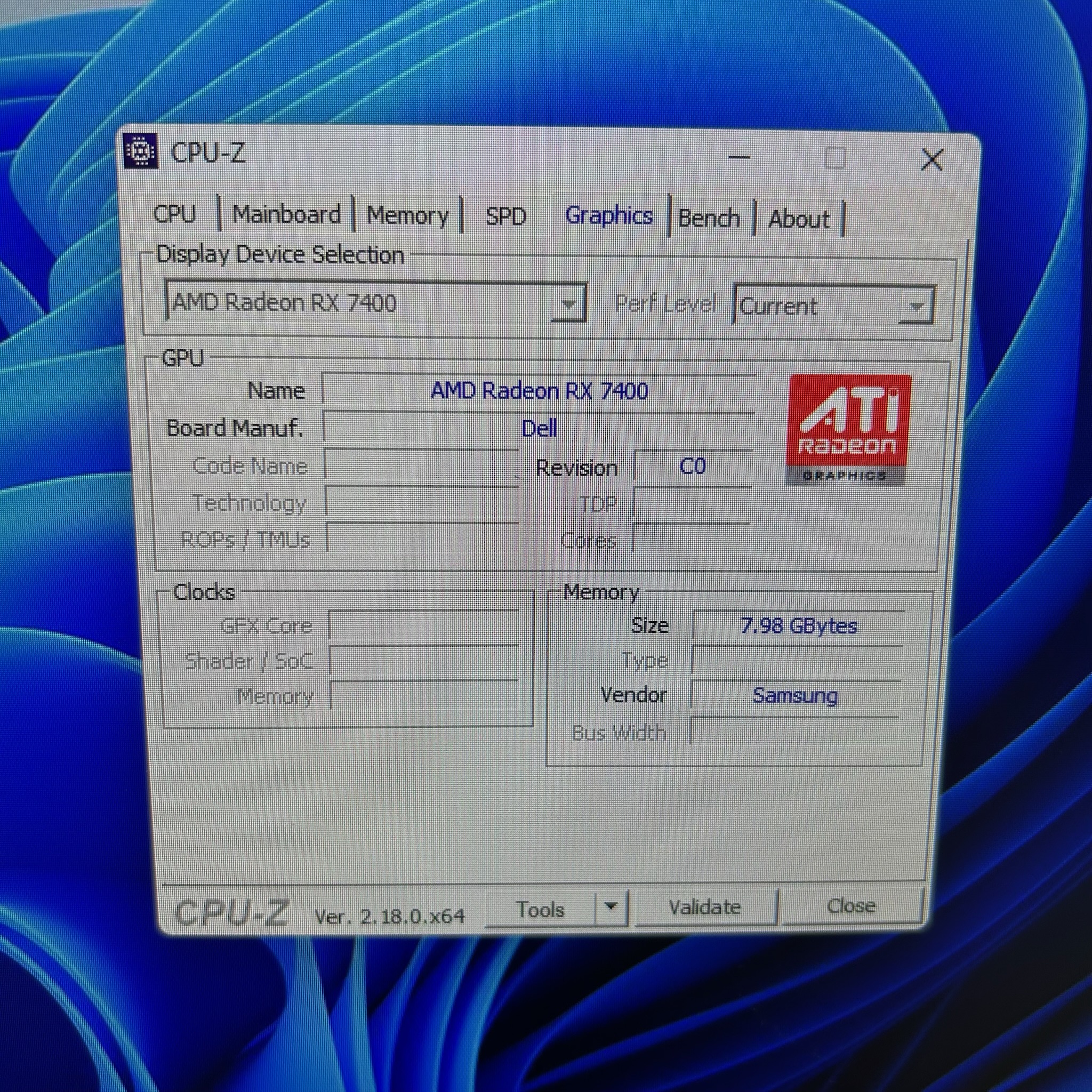Screen dimensions: 1092x1092
Task: Open the Bench tab
Action: (709, 219)
